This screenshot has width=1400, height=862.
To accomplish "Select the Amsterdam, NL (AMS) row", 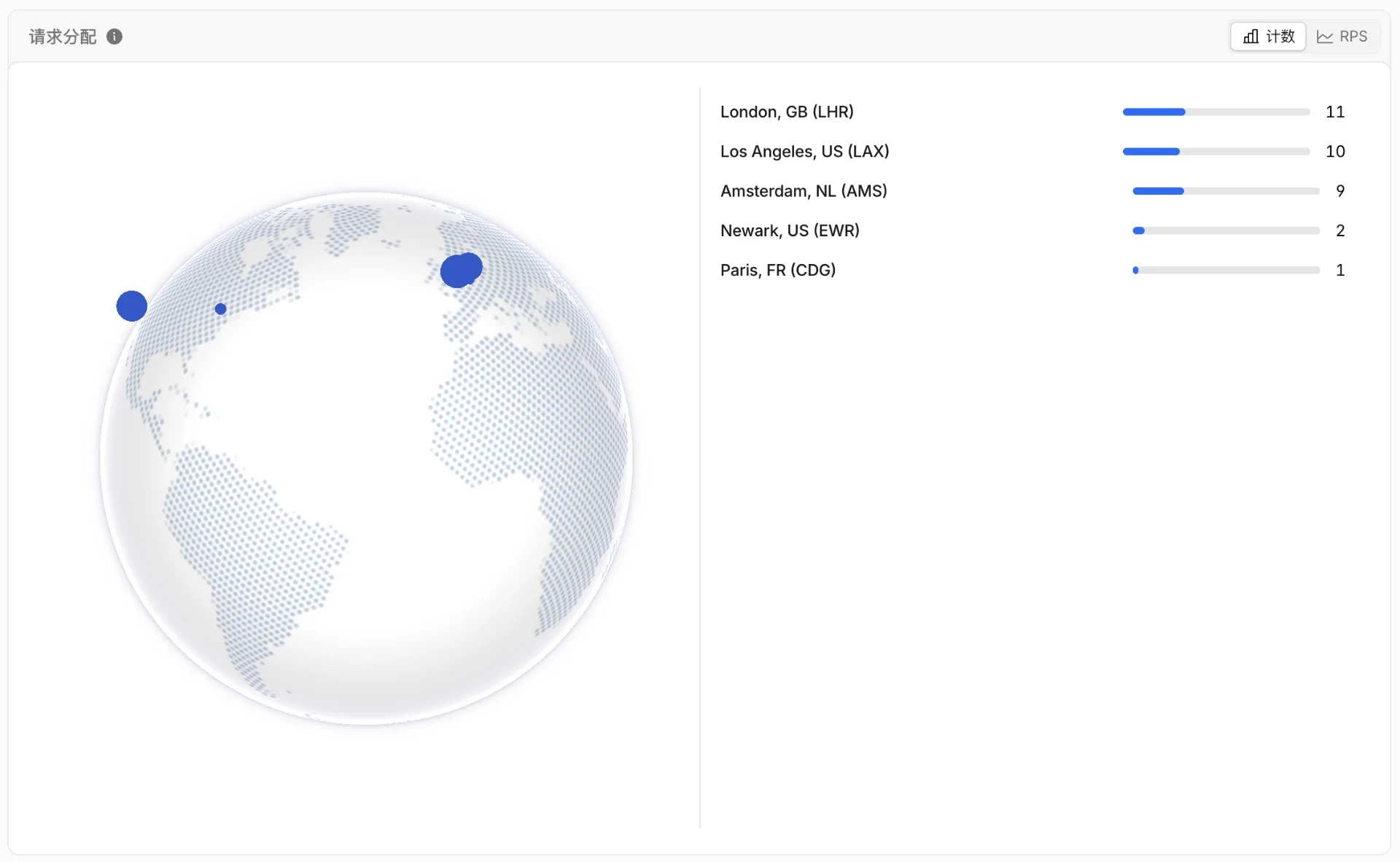I will click(x=1032, y=190).
